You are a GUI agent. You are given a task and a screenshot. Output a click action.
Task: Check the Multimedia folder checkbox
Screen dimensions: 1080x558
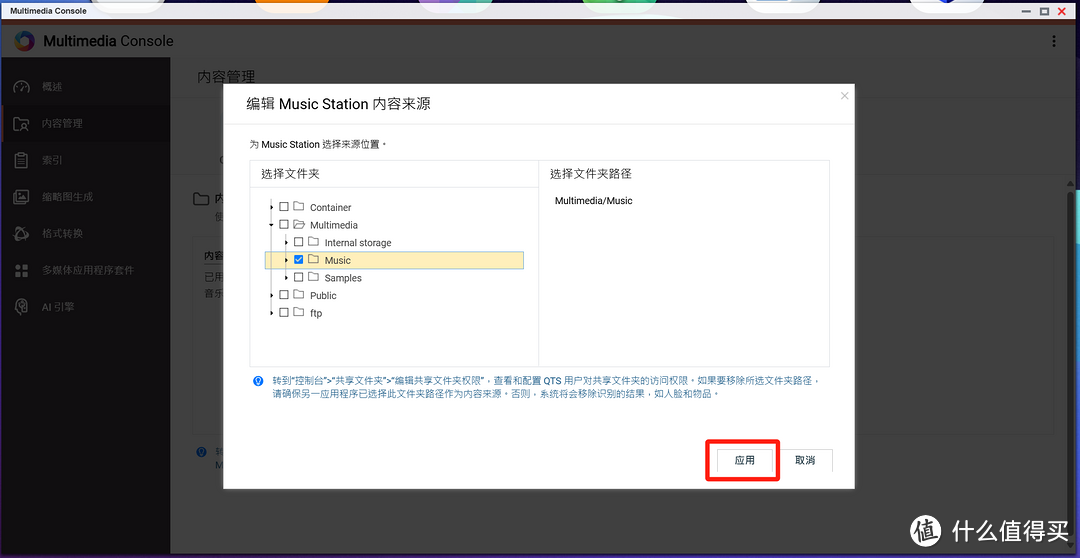coord(284,225)
